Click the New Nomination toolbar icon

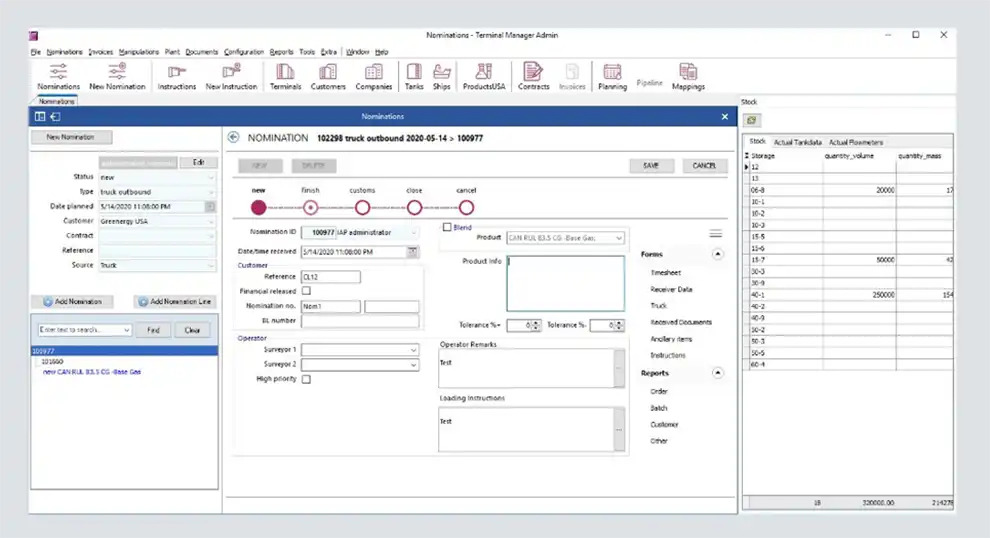point(117,76)
